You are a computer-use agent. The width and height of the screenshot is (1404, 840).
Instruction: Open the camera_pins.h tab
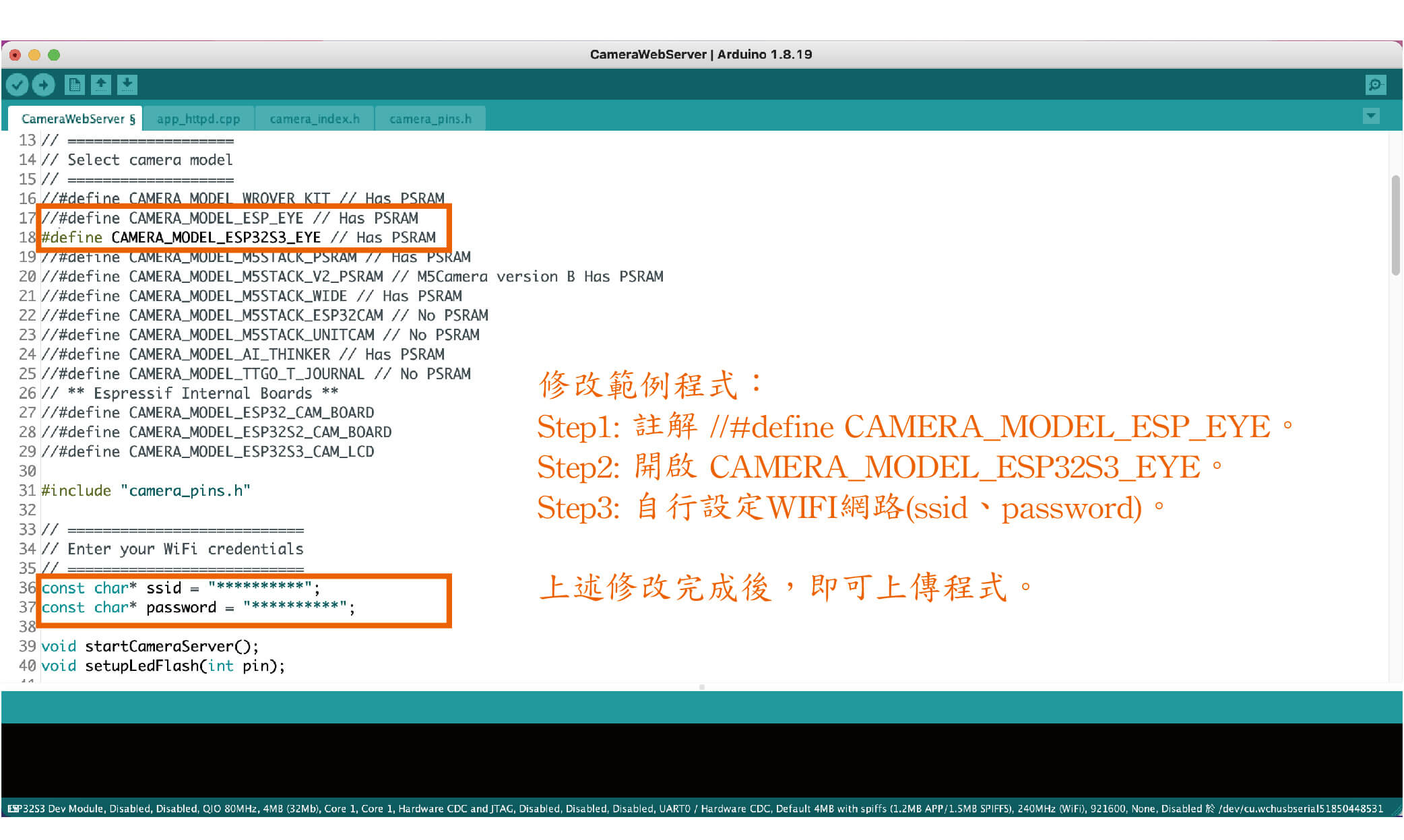430,119
